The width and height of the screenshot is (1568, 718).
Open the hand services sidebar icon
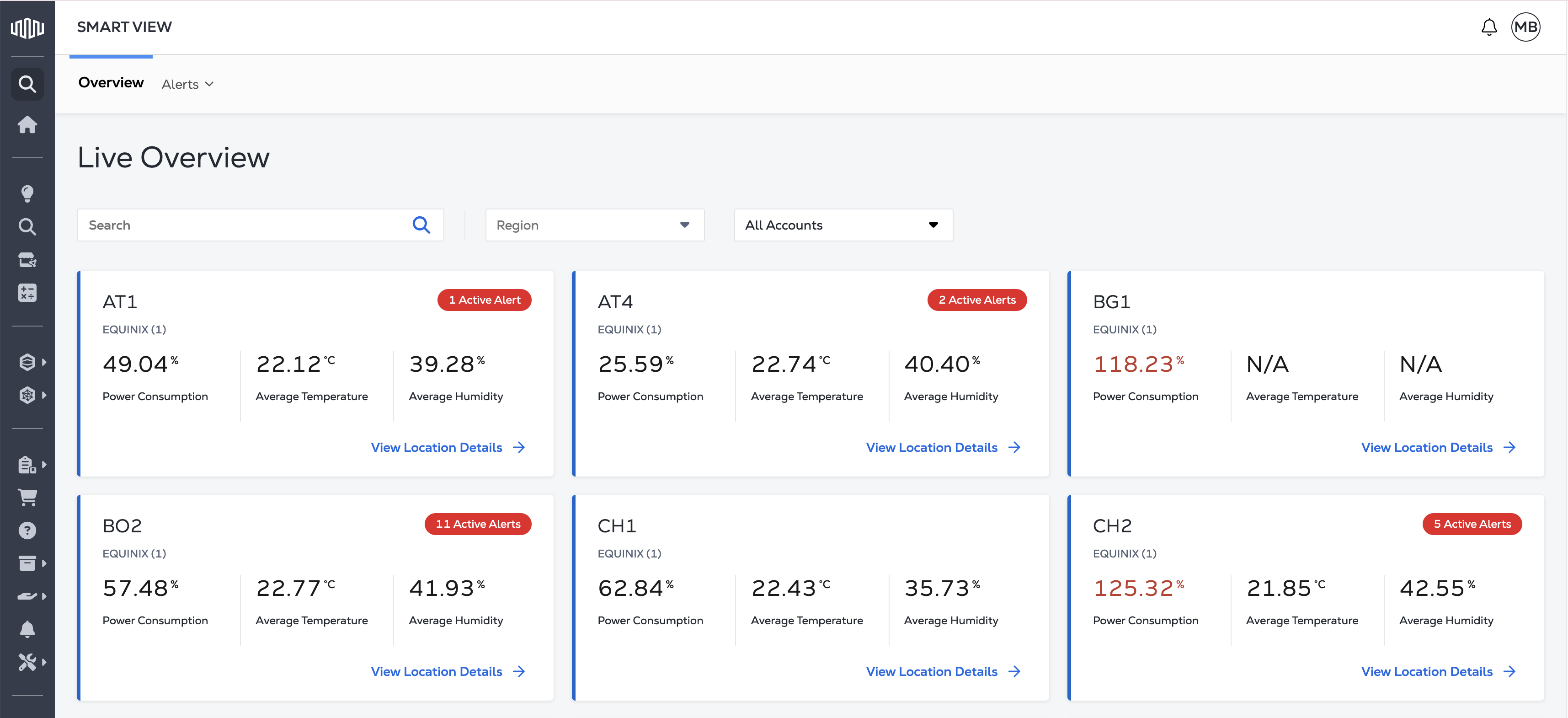[x=27, y=596]
